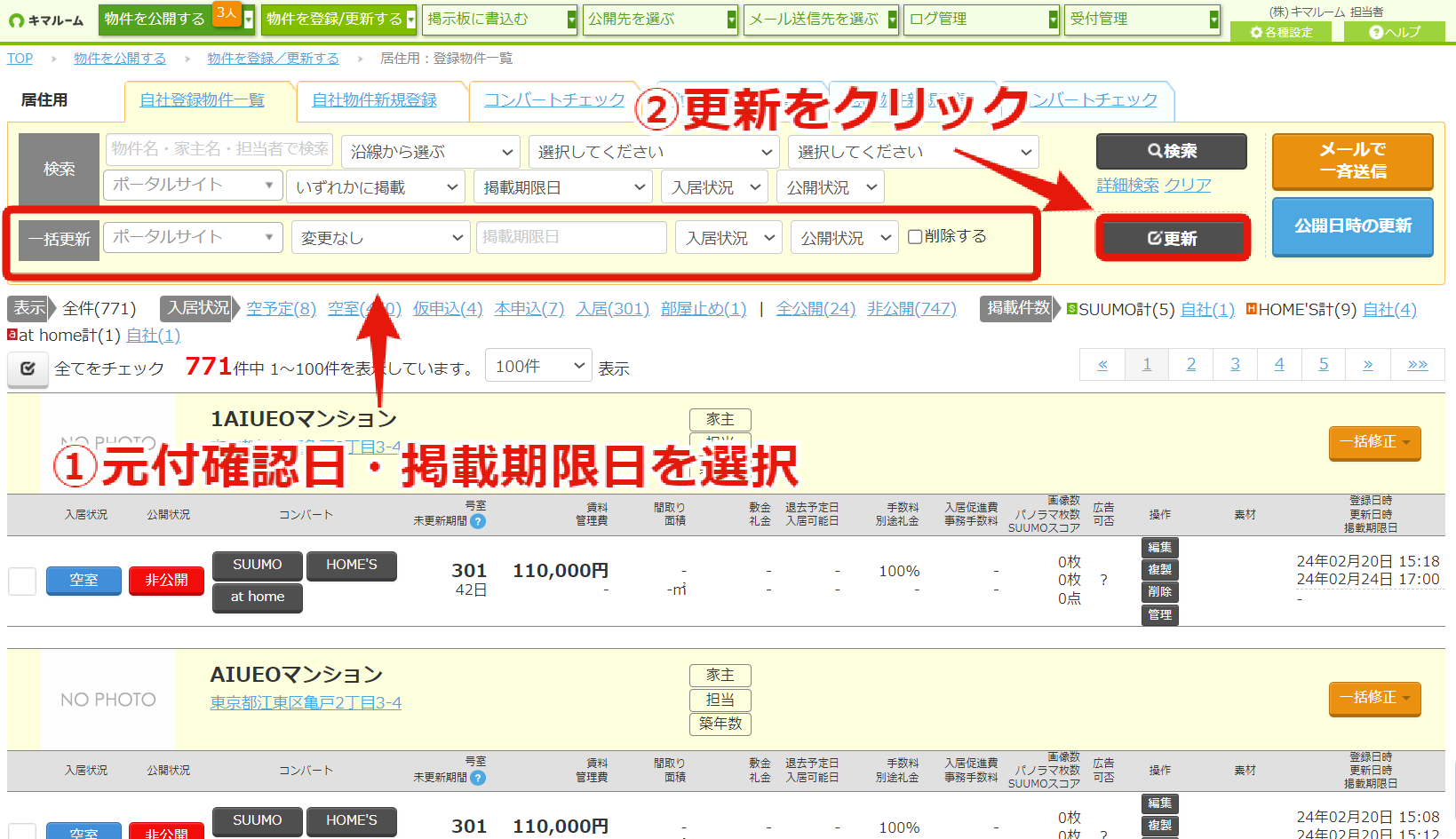The image size is (1456, 839).
Task: Click 家主 button under AIUEOマンション
Action: click(x=720, y=676)
